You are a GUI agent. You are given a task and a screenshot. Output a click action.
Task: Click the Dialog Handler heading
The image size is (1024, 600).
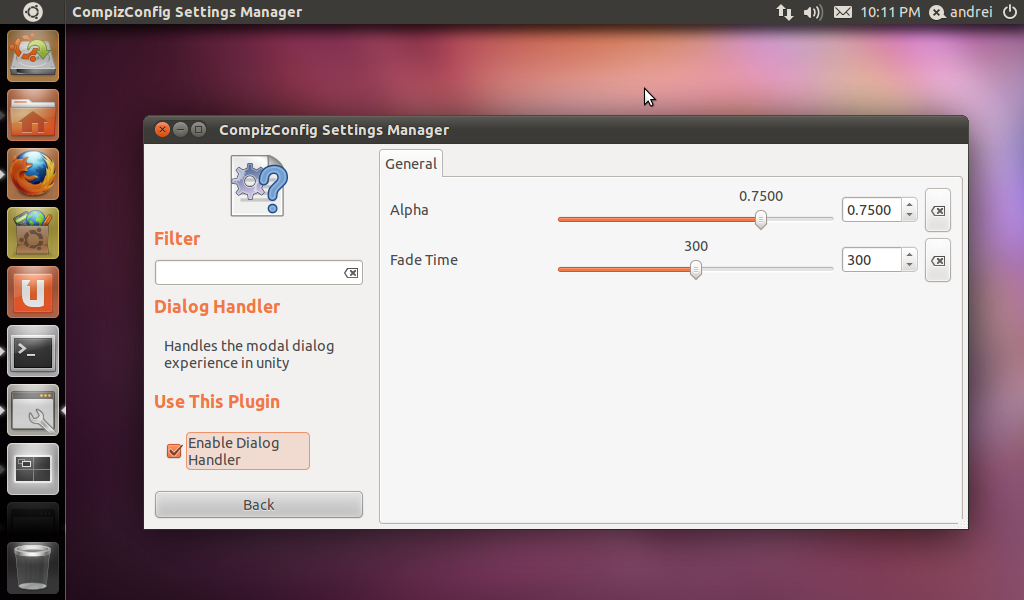pyautogui.click(x=217, y=307)
